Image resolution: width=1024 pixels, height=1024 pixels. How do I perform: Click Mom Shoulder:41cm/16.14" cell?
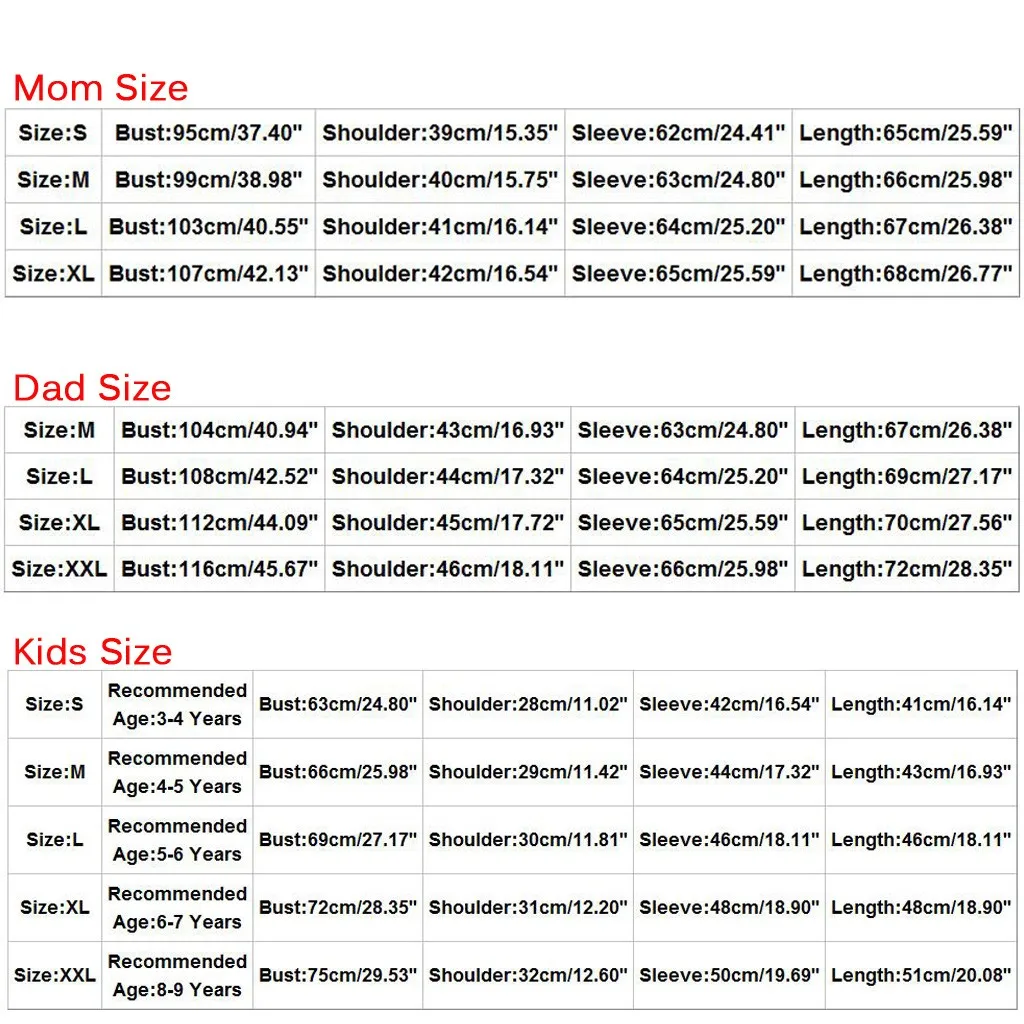coord(440,227)
